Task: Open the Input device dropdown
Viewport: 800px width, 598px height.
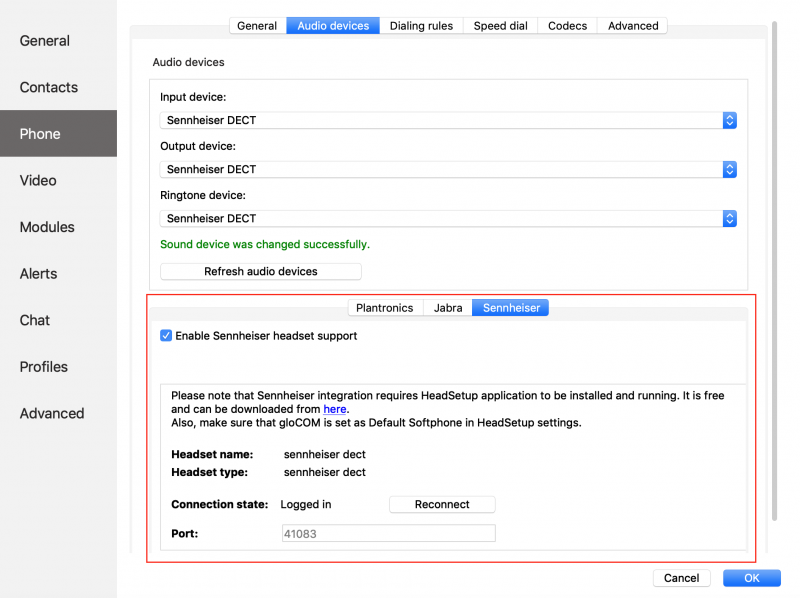Action: pos(448,120)
